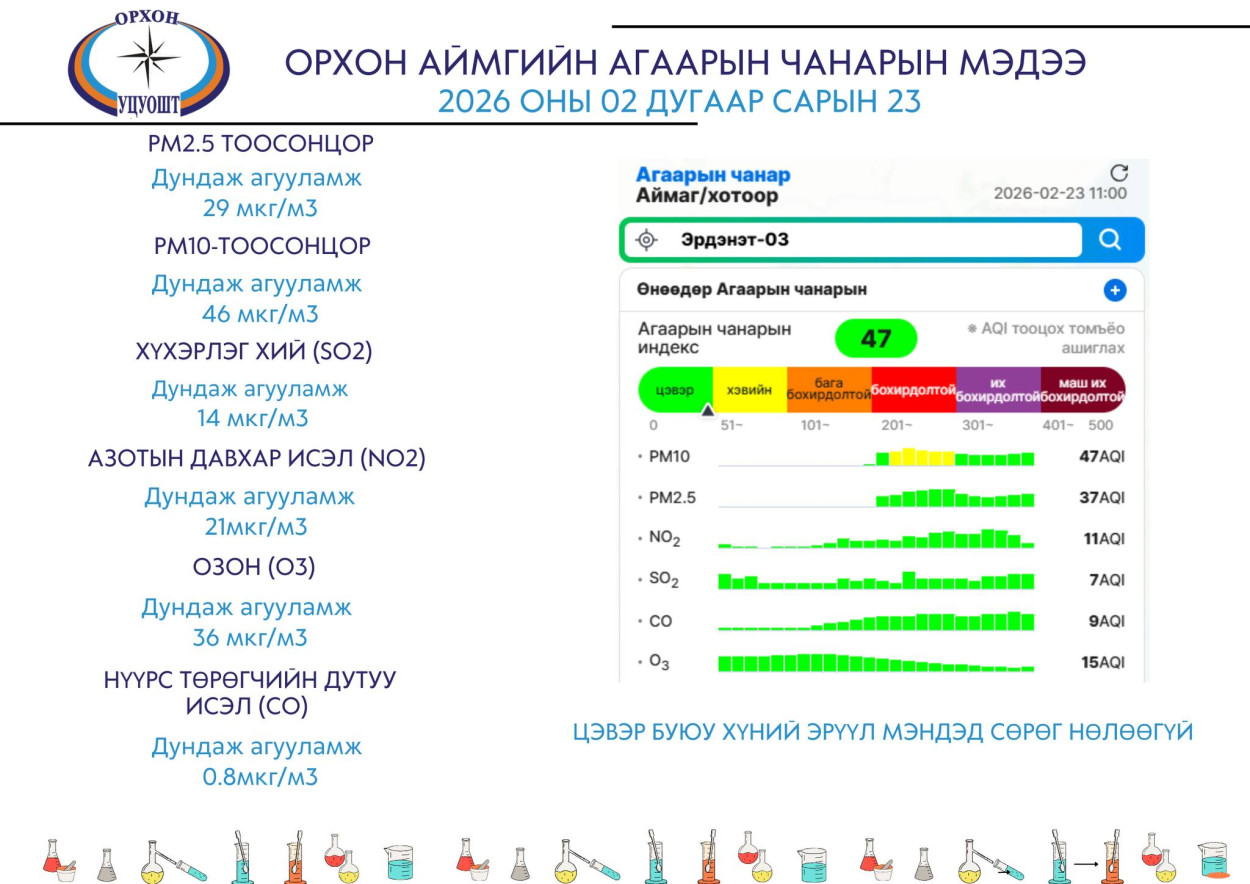Click the location target icon

click(646, 240)
